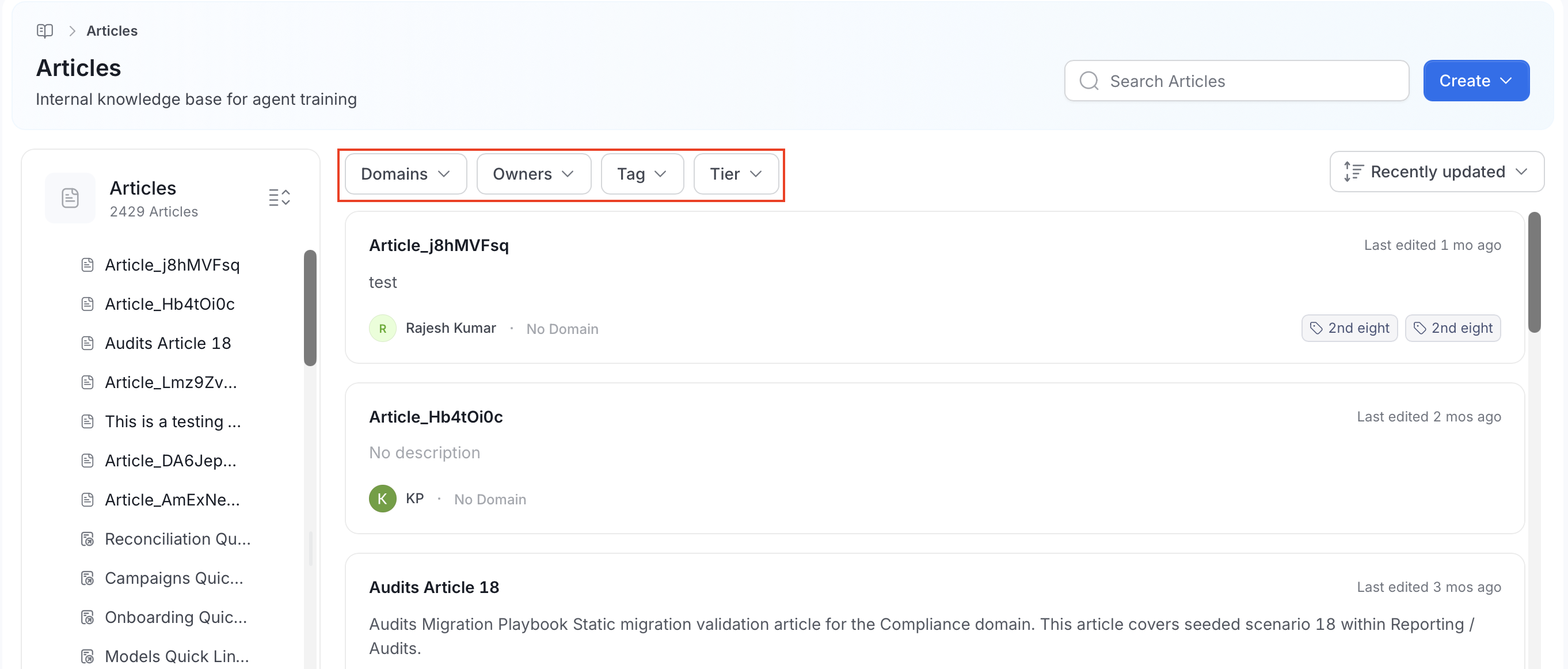
Task: Click the 2429 Articles count text
Action: tap(154, 212)
